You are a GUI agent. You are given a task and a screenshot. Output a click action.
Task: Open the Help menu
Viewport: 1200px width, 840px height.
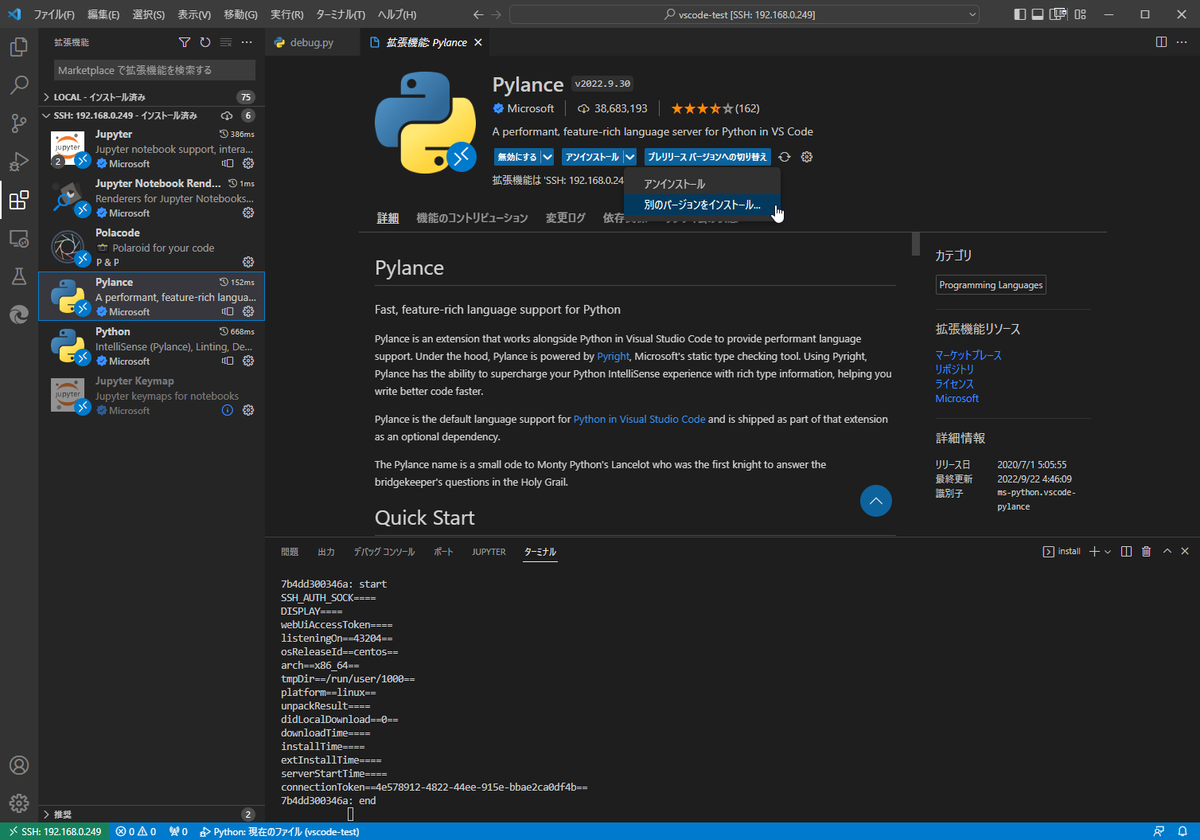399,15
